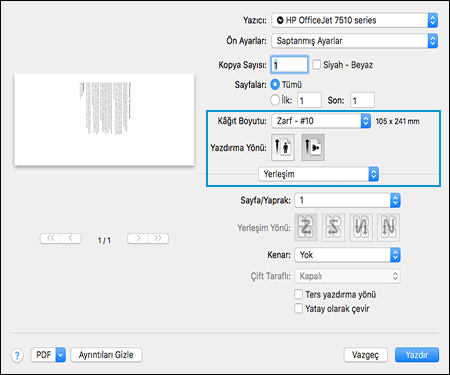This screenshot has width=450, height=375.
Task: Choose Z-pattern layout direction icon
Action: 306,228
